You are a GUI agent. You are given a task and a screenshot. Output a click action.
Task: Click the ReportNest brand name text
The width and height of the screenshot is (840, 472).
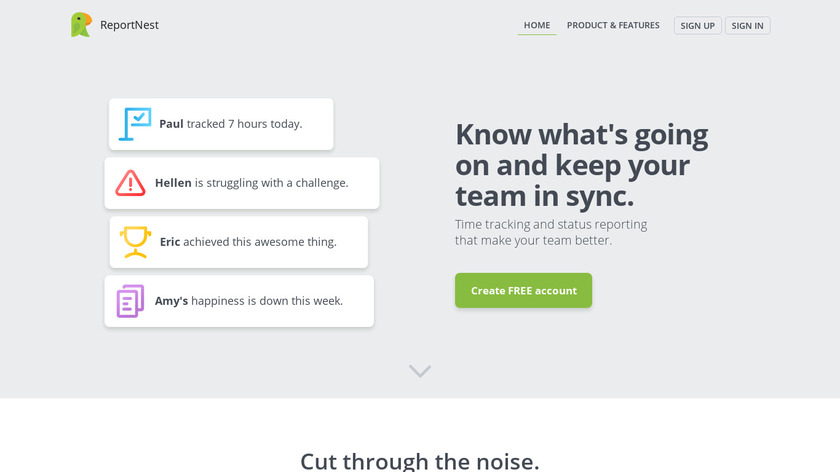pos(129,25)
